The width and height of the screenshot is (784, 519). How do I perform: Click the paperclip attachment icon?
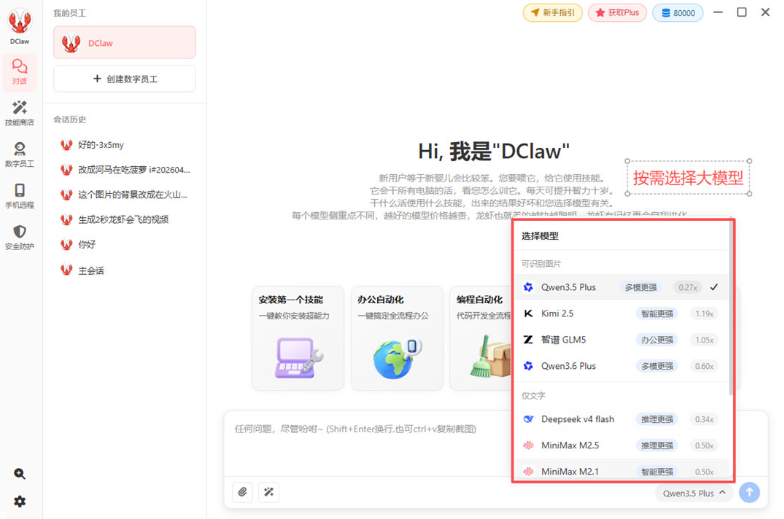242,492
